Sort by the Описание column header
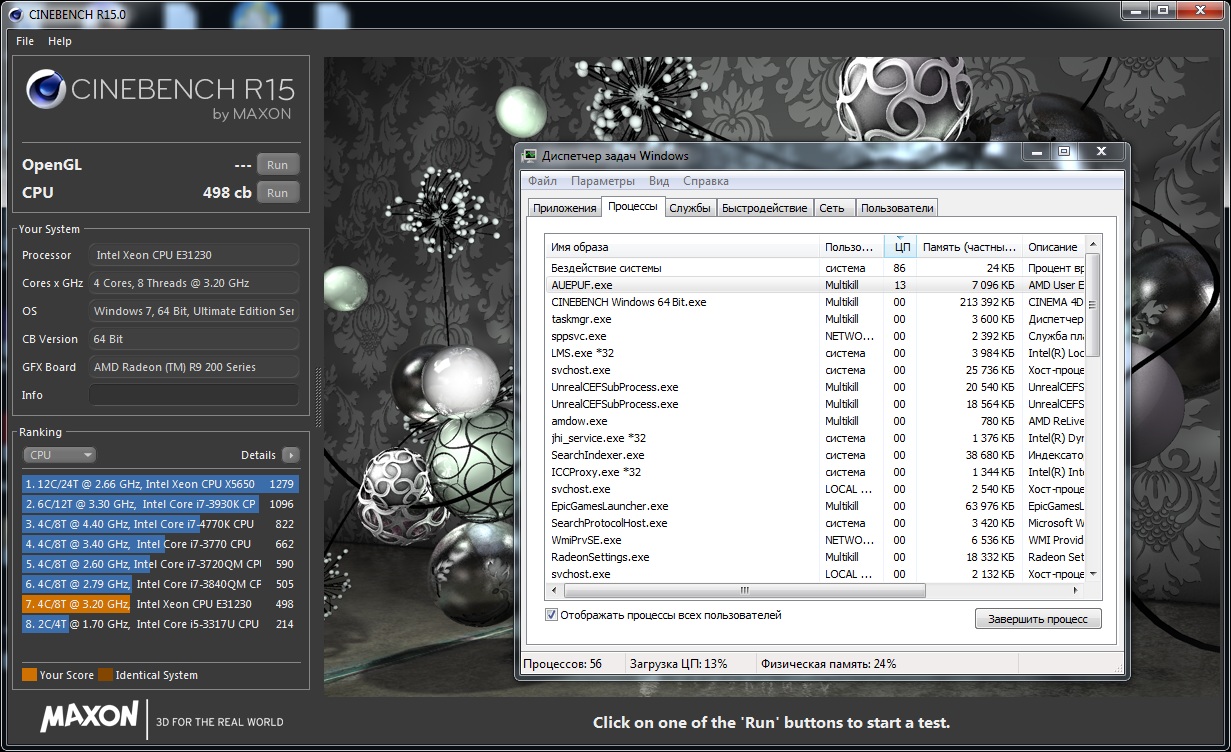The width and height of the screenshot is (1231, 752). click(x=1054, y=247)
